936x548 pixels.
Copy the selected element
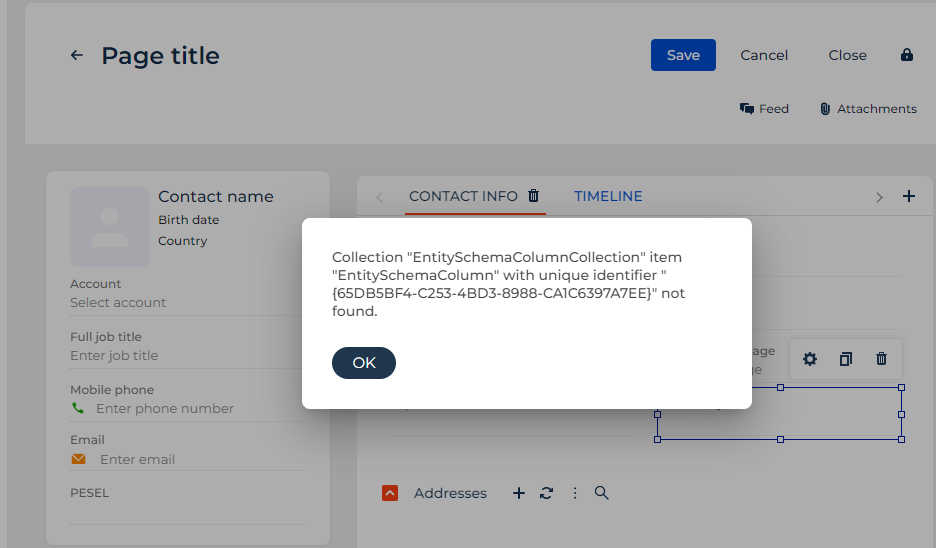(845, 359)
